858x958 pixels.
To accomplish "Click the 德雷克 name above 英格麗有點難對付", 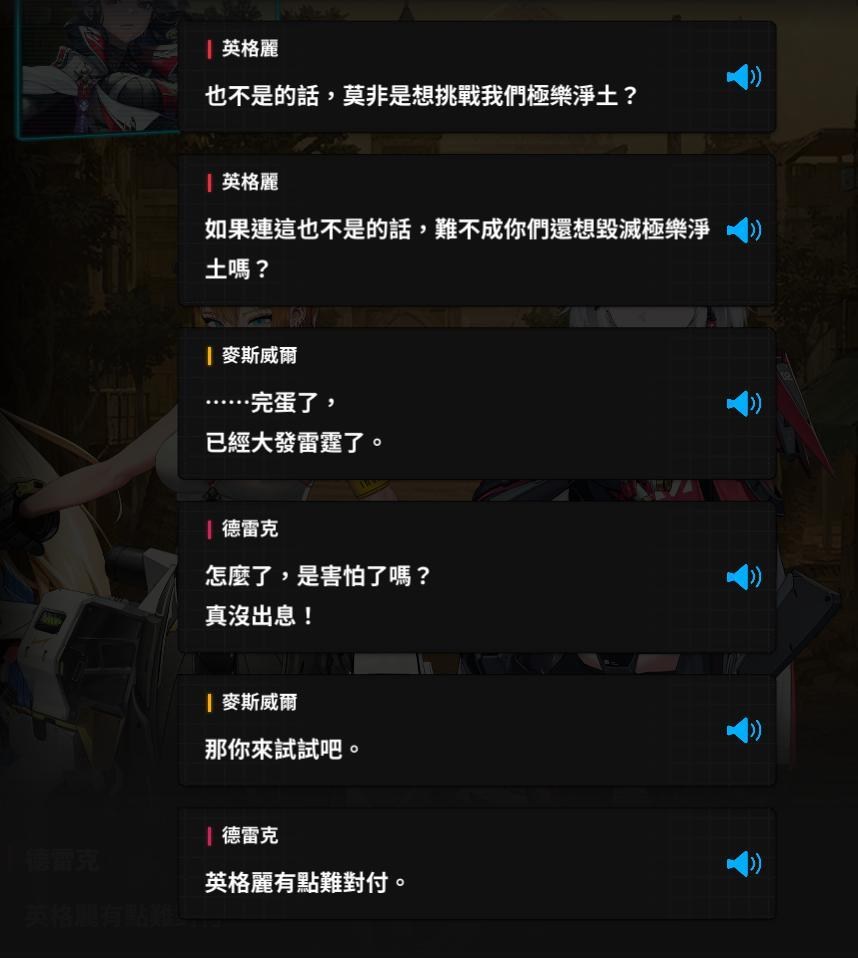I will tap(250, 835).
